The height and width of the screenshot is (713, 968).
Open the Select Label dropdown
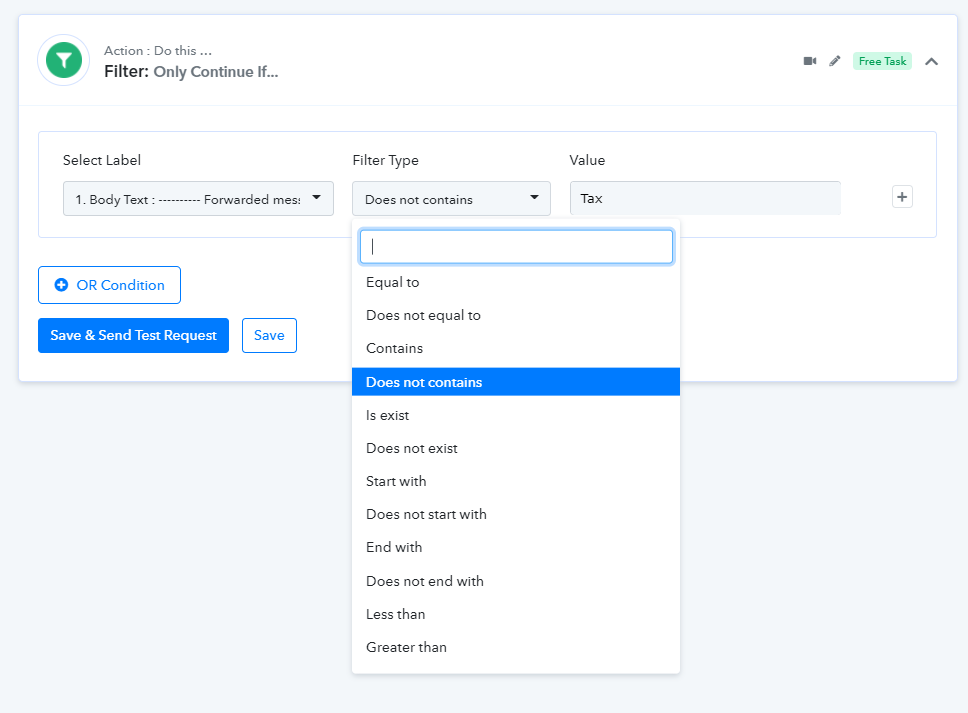pos(198,199)
